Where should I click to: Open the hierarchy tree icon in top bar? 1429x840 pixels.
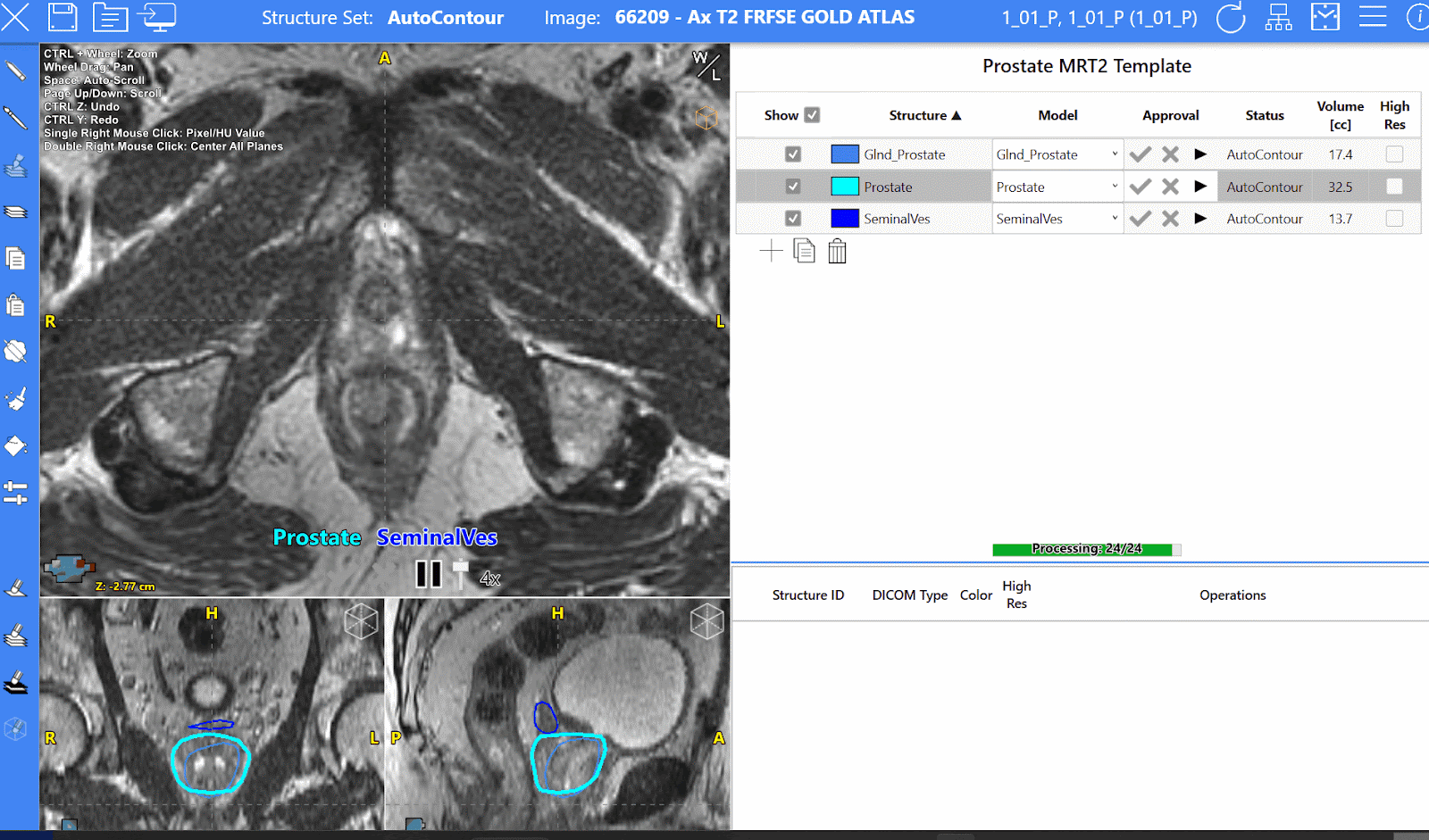tap(1278, 17)
